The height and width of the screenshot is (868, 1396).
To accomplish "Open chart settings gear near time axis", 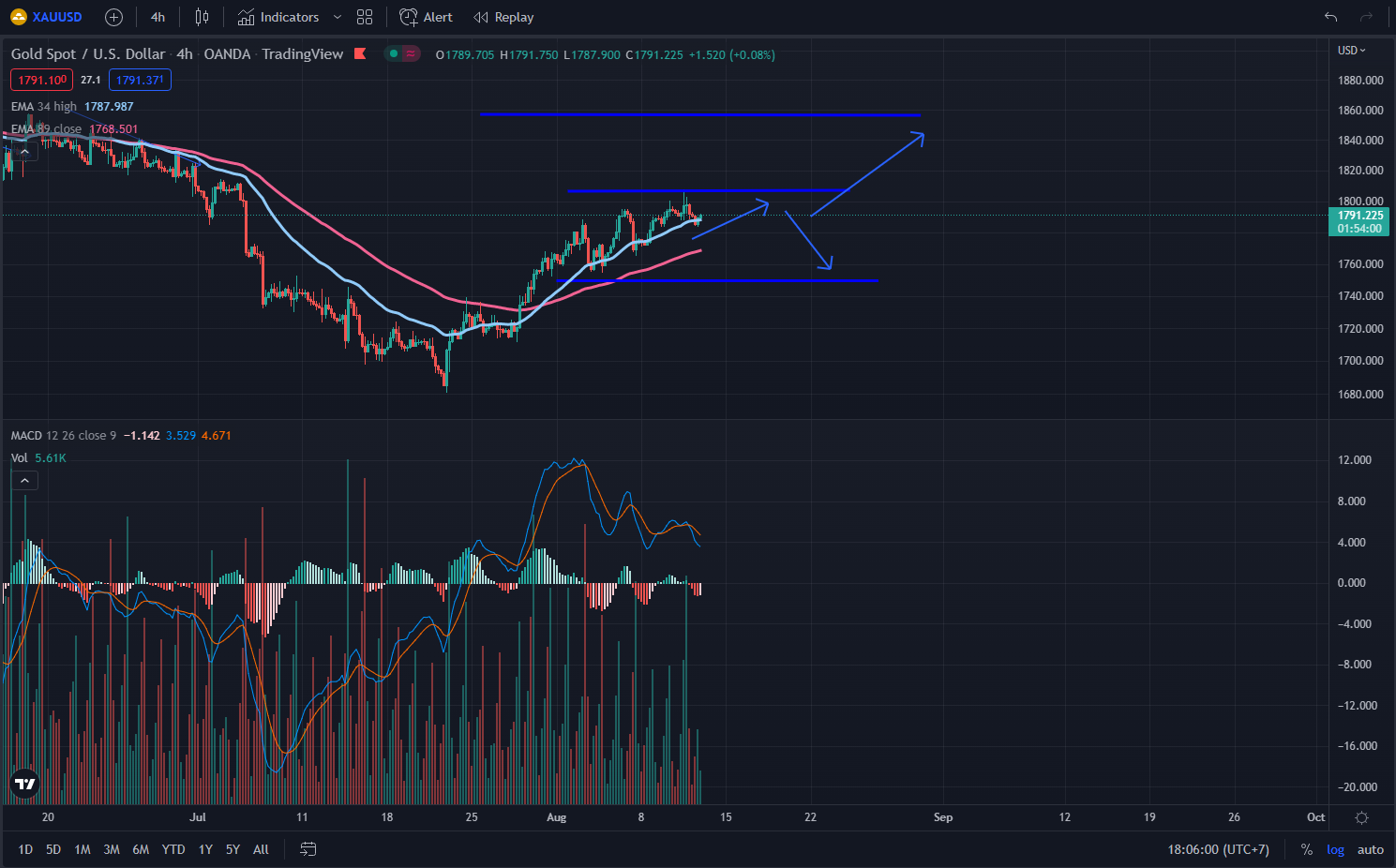I will pyautogui.click(x=1361, y=817).
